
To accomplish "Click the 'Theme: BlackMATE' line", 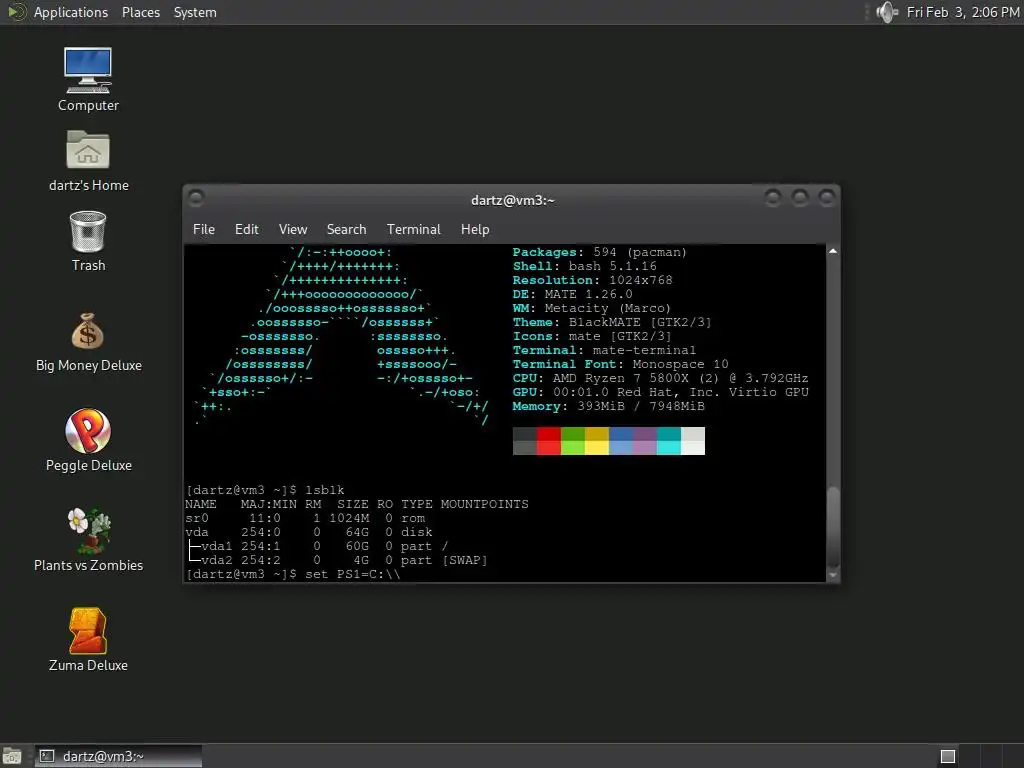I will pyautogui.click(x=612, y=322).
